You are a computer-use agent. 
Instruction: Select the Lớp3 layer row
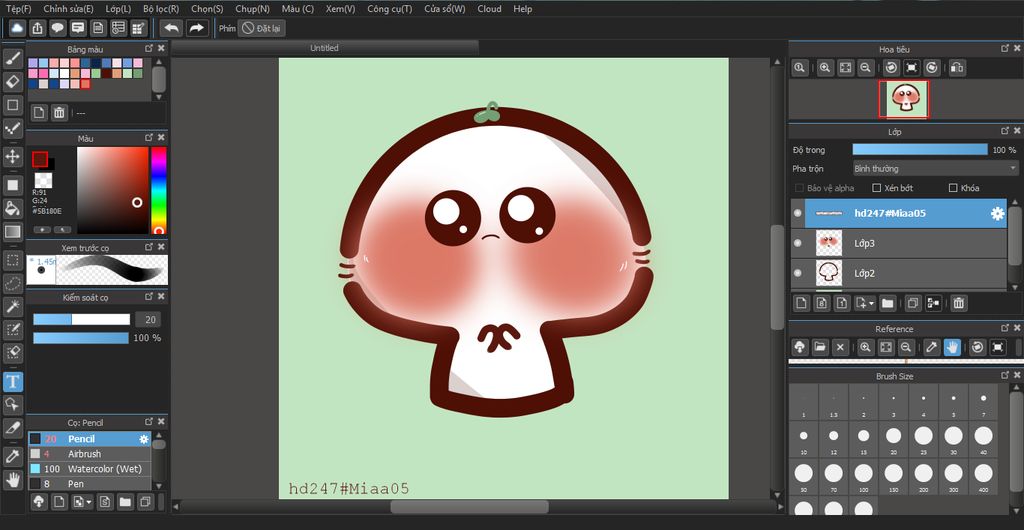click(x=899, y=243)
